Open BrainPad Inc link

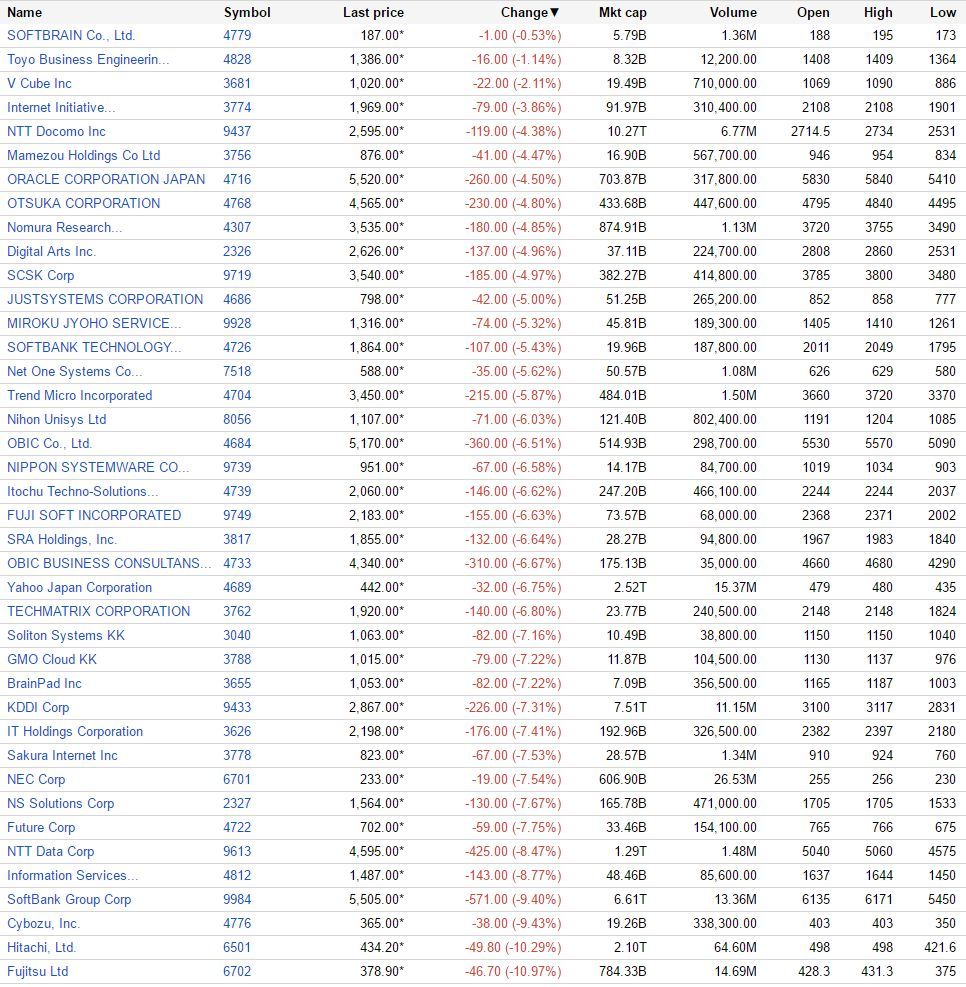pos(44,683)
